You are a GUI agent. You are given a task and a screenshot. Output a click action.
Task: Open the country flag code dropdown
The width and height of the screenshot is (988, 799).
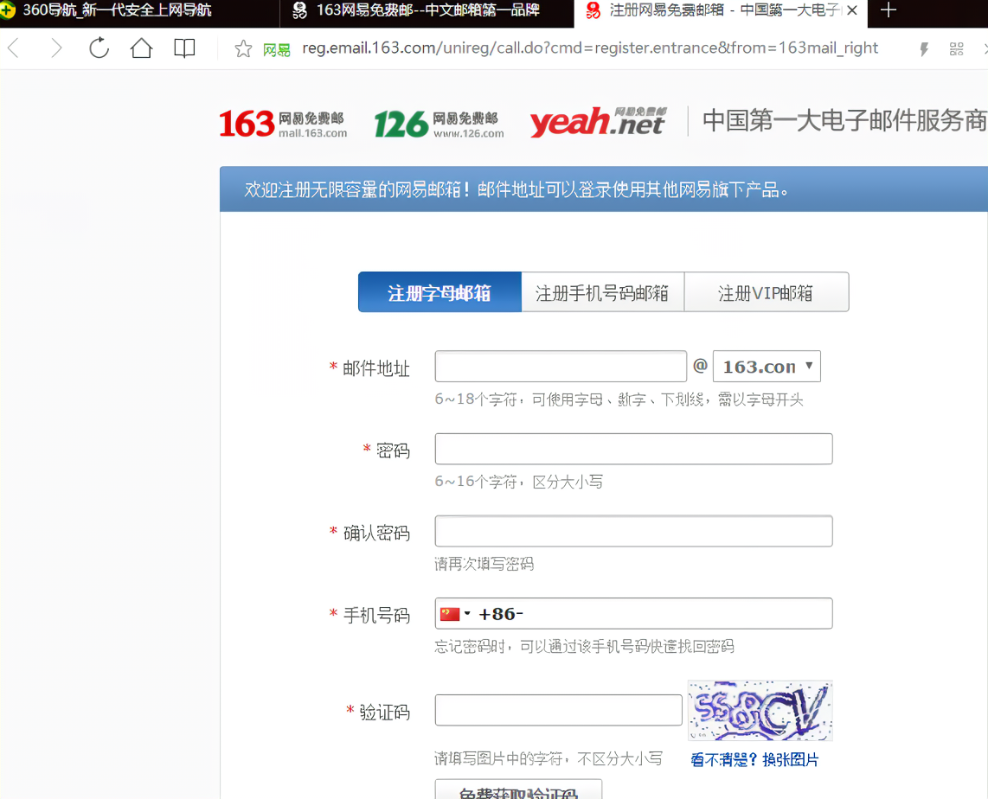(x=456, y=614)
